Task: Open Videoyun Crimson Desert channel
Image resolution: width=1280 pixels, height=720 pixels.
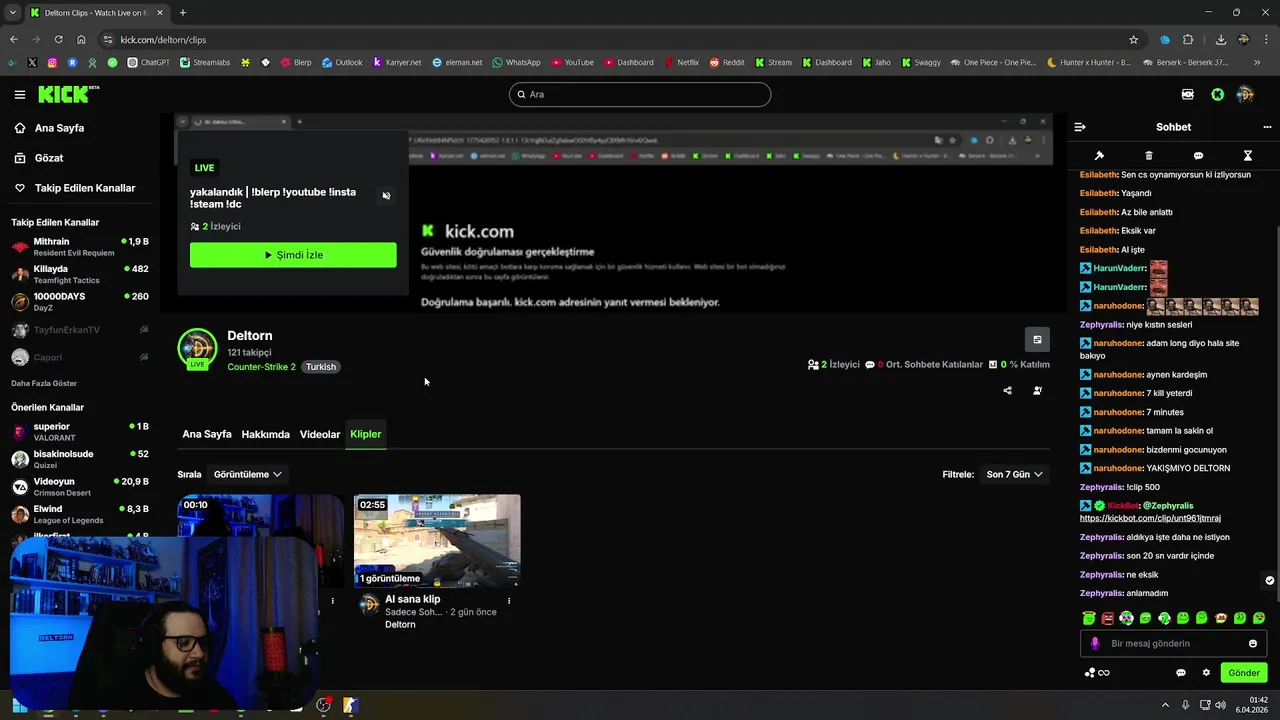Action: coord(80,486)
